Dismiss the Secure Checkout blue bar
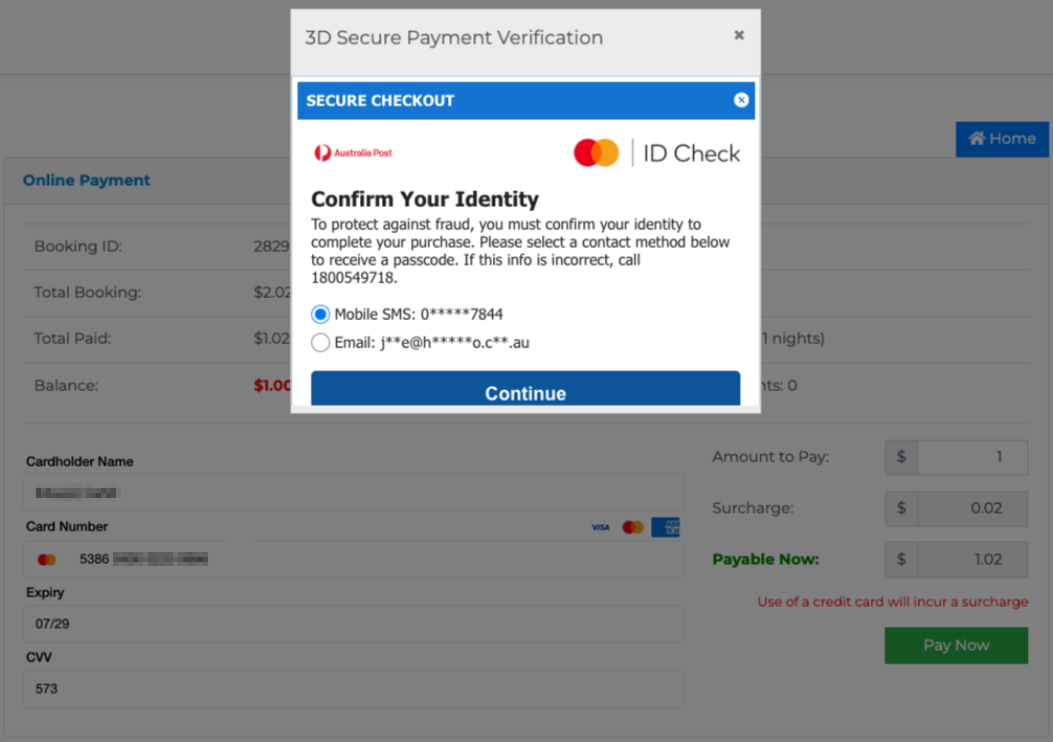The width and height of the screenshot is (1053, 742). [741, 100]
